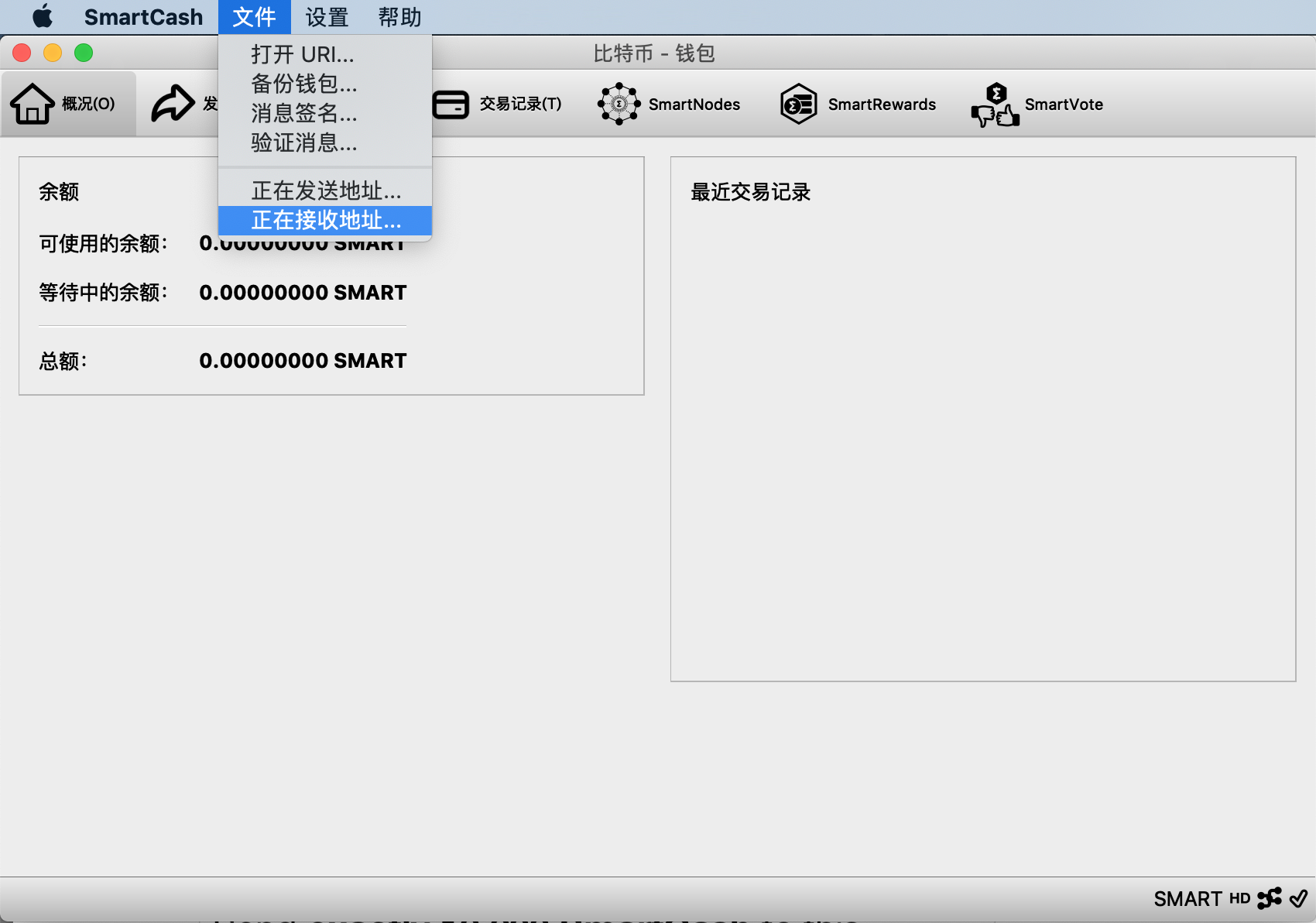
Task: Click the SmartRewards hexagon icon
Action: [x=798, y=104]
